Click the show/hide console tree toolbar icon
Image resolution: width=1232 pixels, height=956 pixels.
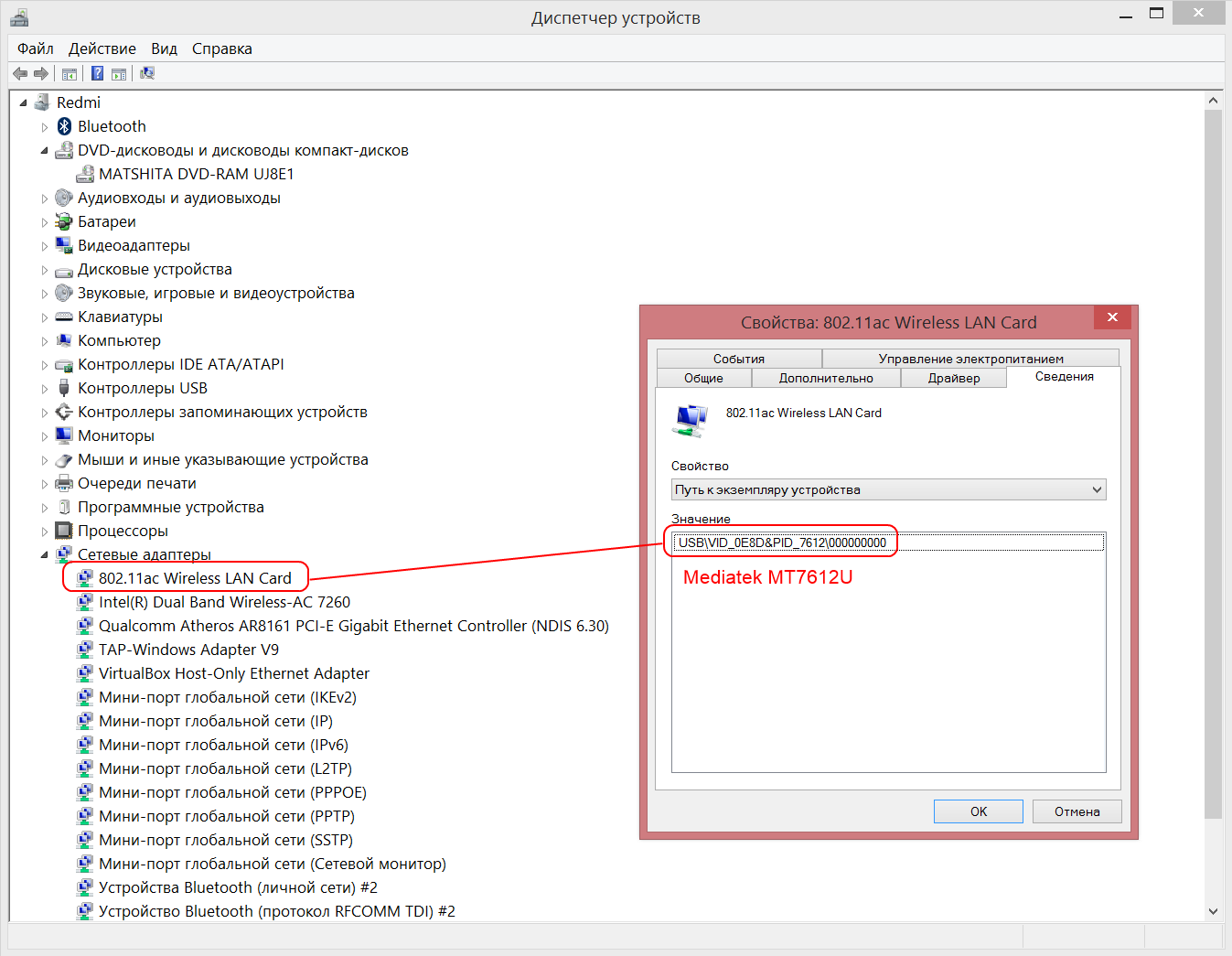(70, 74)
